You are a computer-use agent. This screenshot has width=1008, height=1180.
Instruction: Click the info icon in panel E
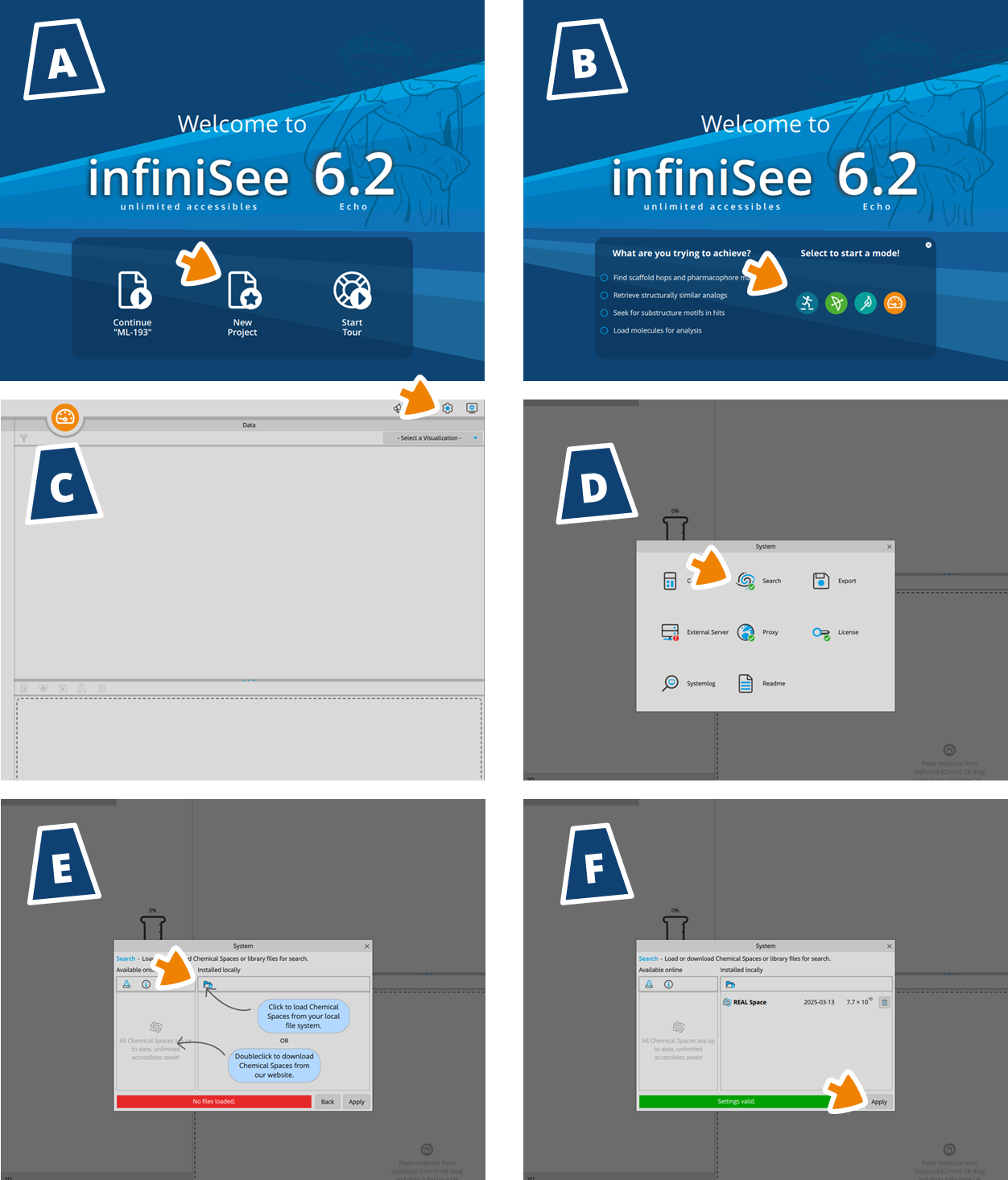[146, 984]
